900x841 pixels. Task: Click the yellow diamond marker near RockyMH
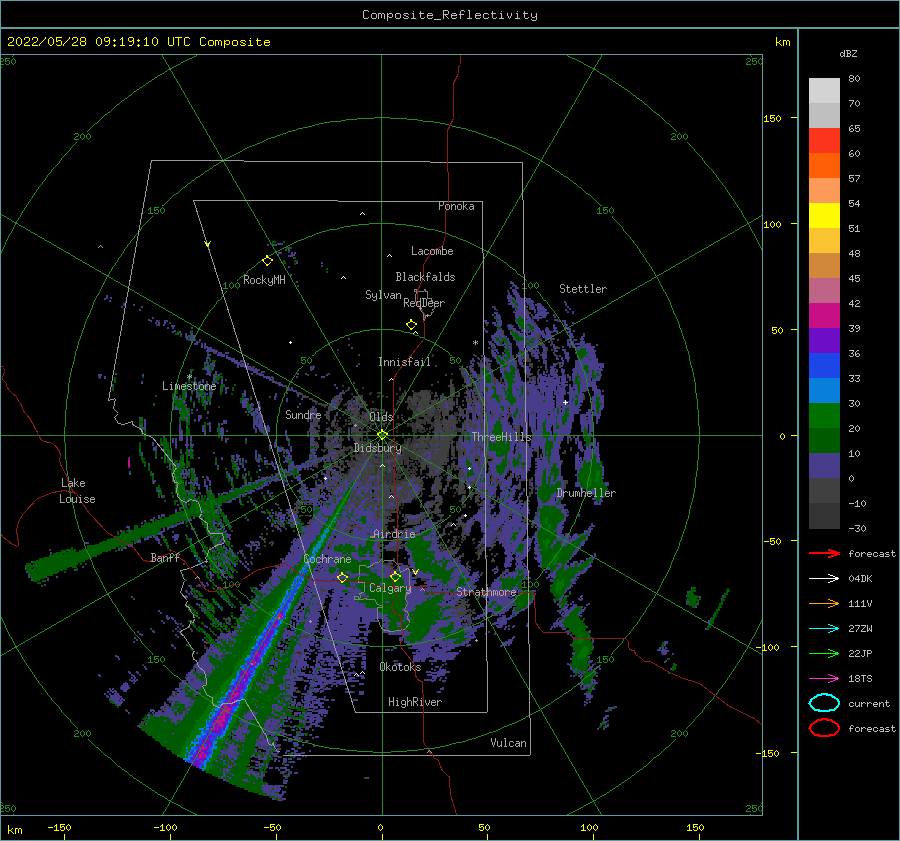coord(267,261)
